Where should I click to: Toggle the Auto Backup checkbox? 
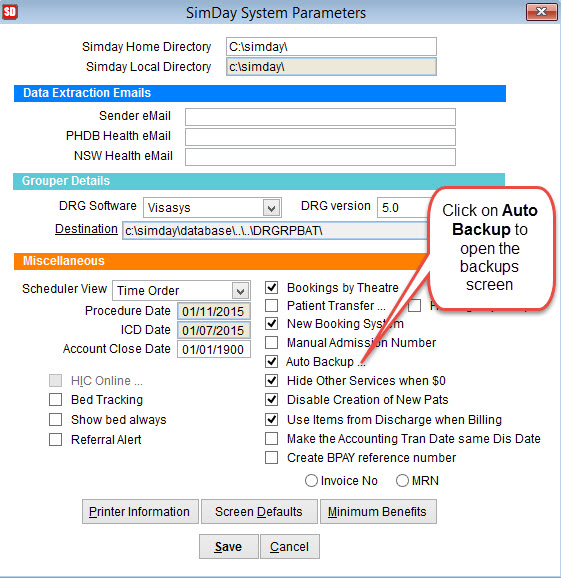[x=272, y=362]
